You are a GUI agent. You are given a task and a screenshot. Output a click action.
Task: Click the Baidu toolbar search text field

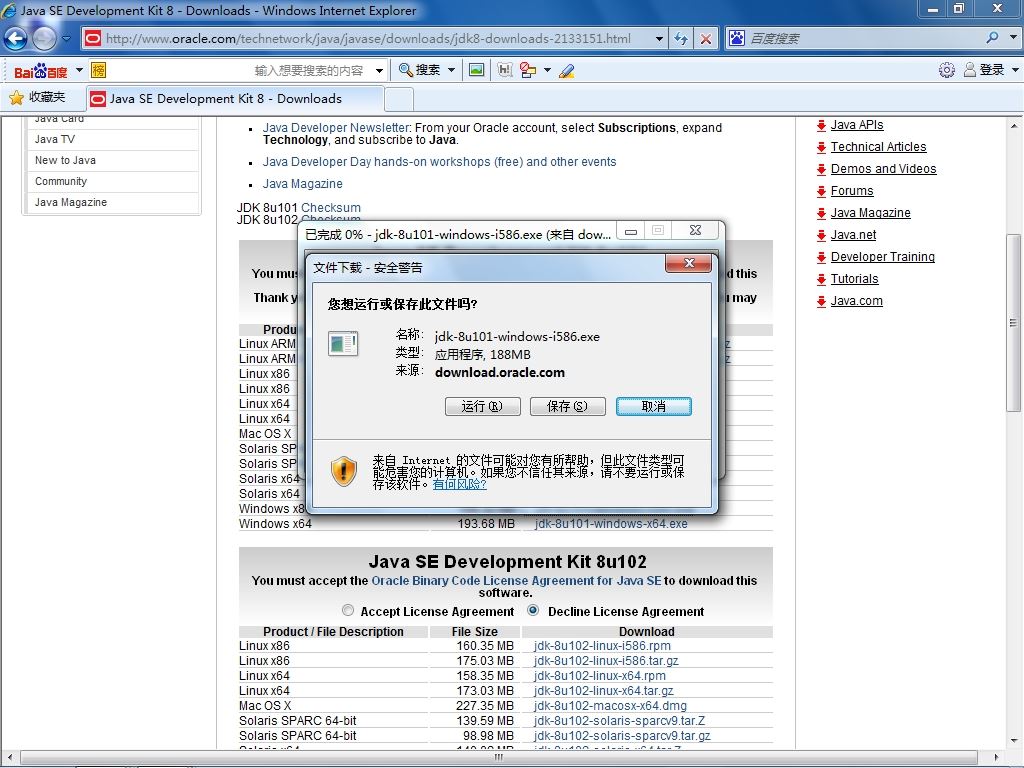click(x=242, y=70)
